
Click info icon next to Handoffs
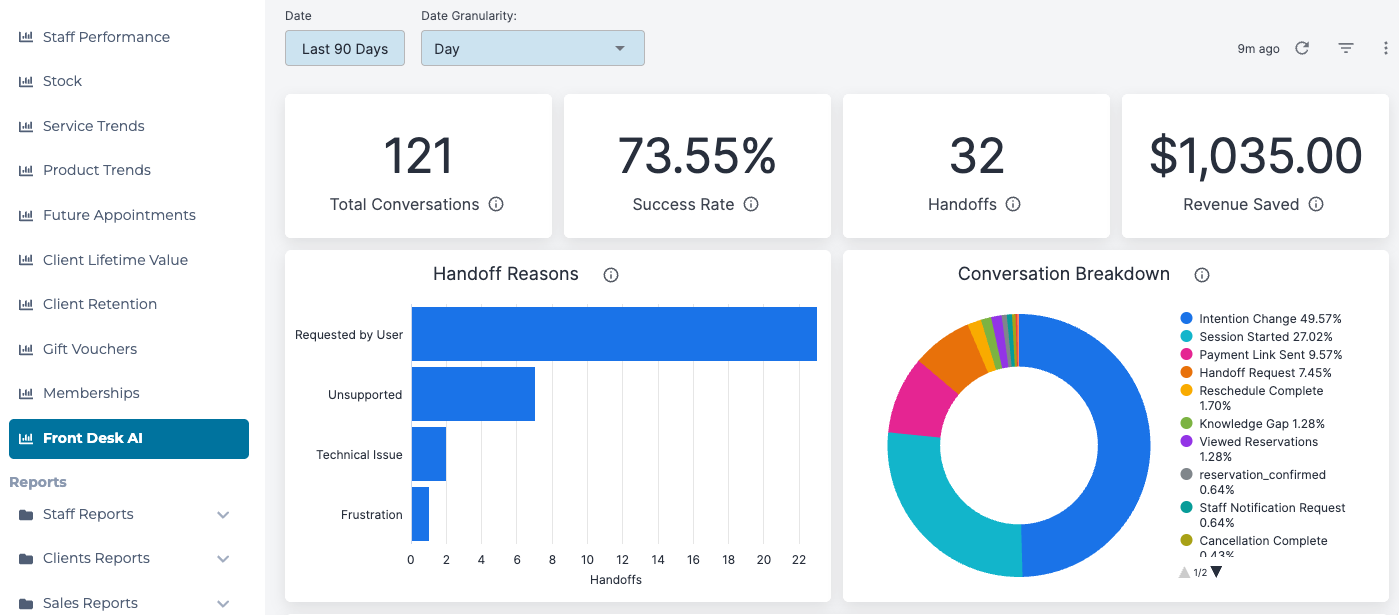pyautogui.click(x=1013, y=204)
